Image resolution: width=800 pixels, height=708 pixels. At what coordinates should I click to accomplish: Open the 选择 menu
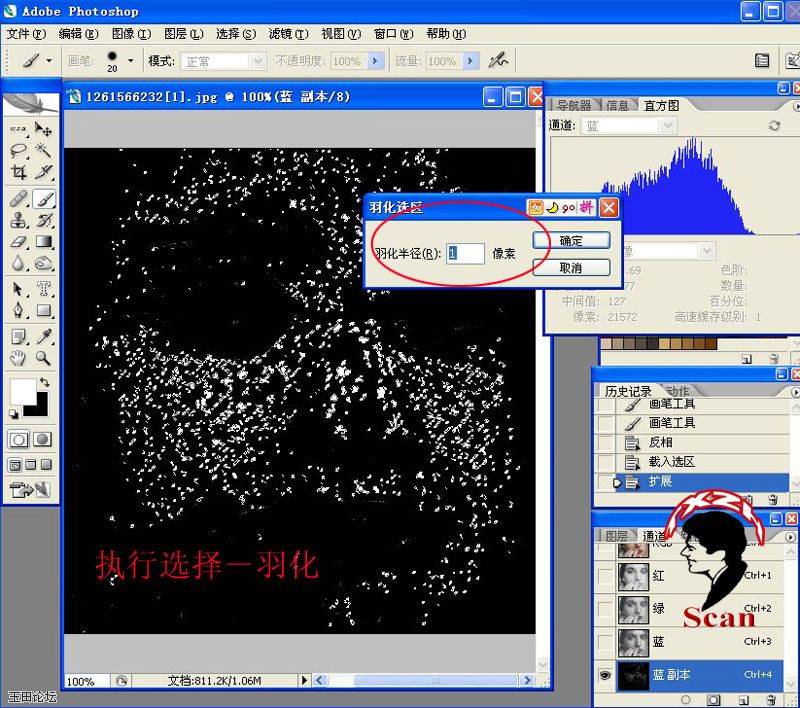pyautogui.click(x=235, y=34)
